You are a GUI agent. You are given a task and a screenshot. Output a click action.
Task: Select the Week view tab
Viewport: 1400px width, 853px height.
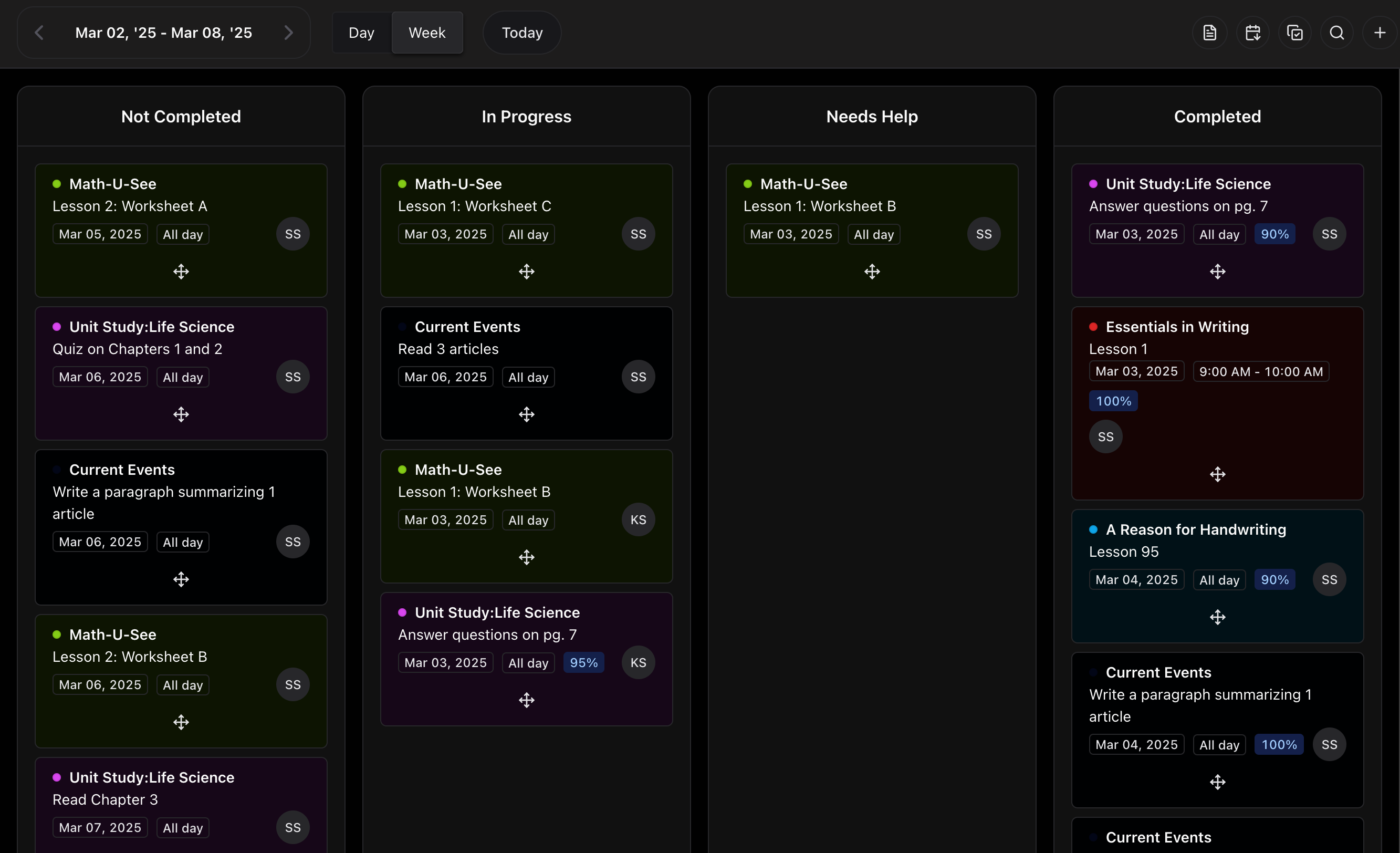pyautogui.click(x=427, y=33)
